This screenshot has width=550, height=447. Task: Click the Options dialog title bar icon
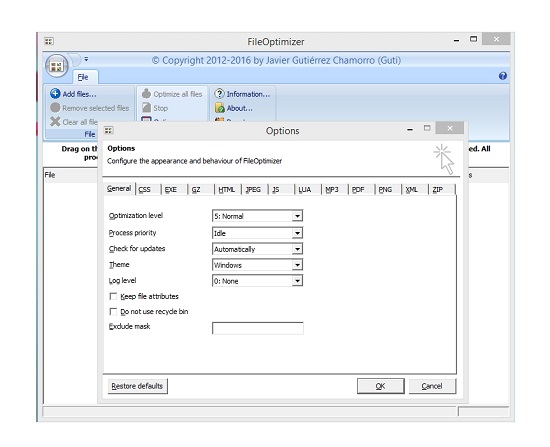pos(108,131)
